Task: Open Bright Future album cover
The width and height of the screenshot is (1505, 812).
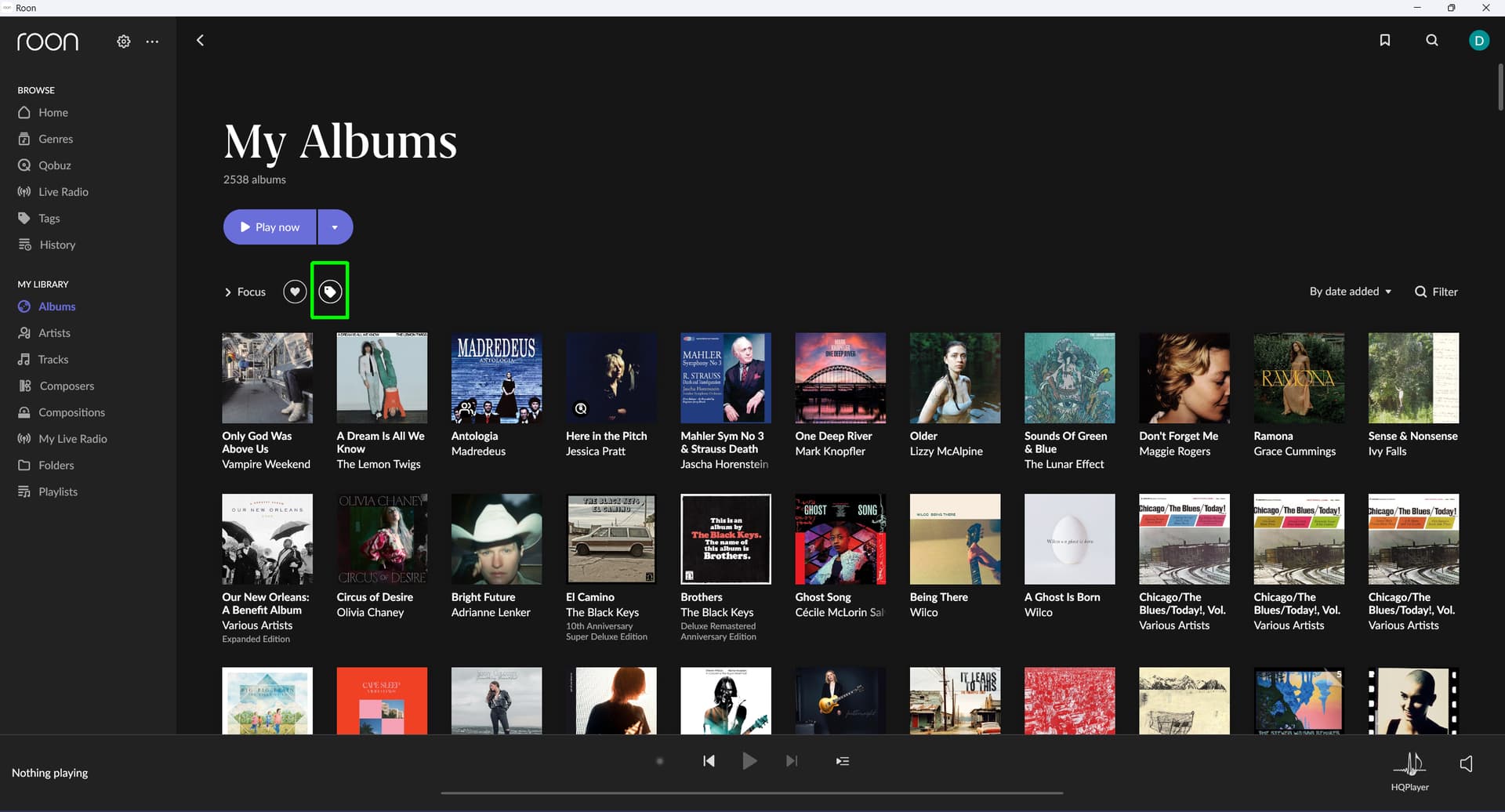Action: (496, 539)
